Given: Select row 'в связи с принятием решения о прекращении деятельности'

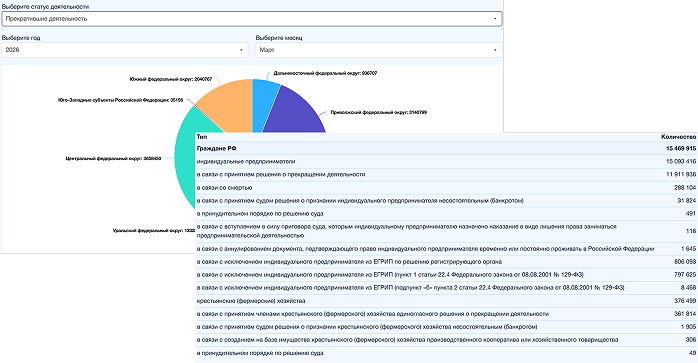Looking at the screenshot, I should click(446, 174).
